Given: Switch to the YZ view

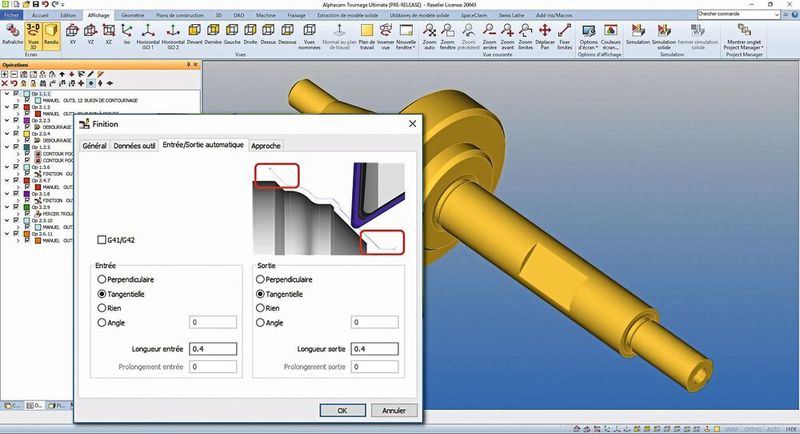Looking at the screenshot, I should pos(91,34).
